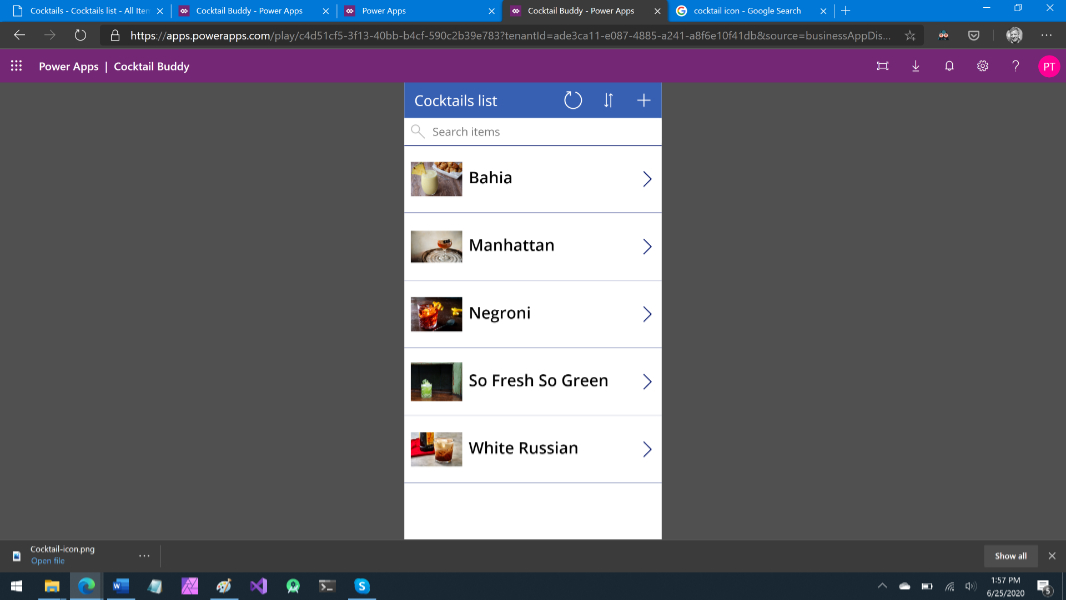The image size is (1066, 600).
Task: Switch to the Cocktails list All Items tab
Action: (x=85, y=11)
